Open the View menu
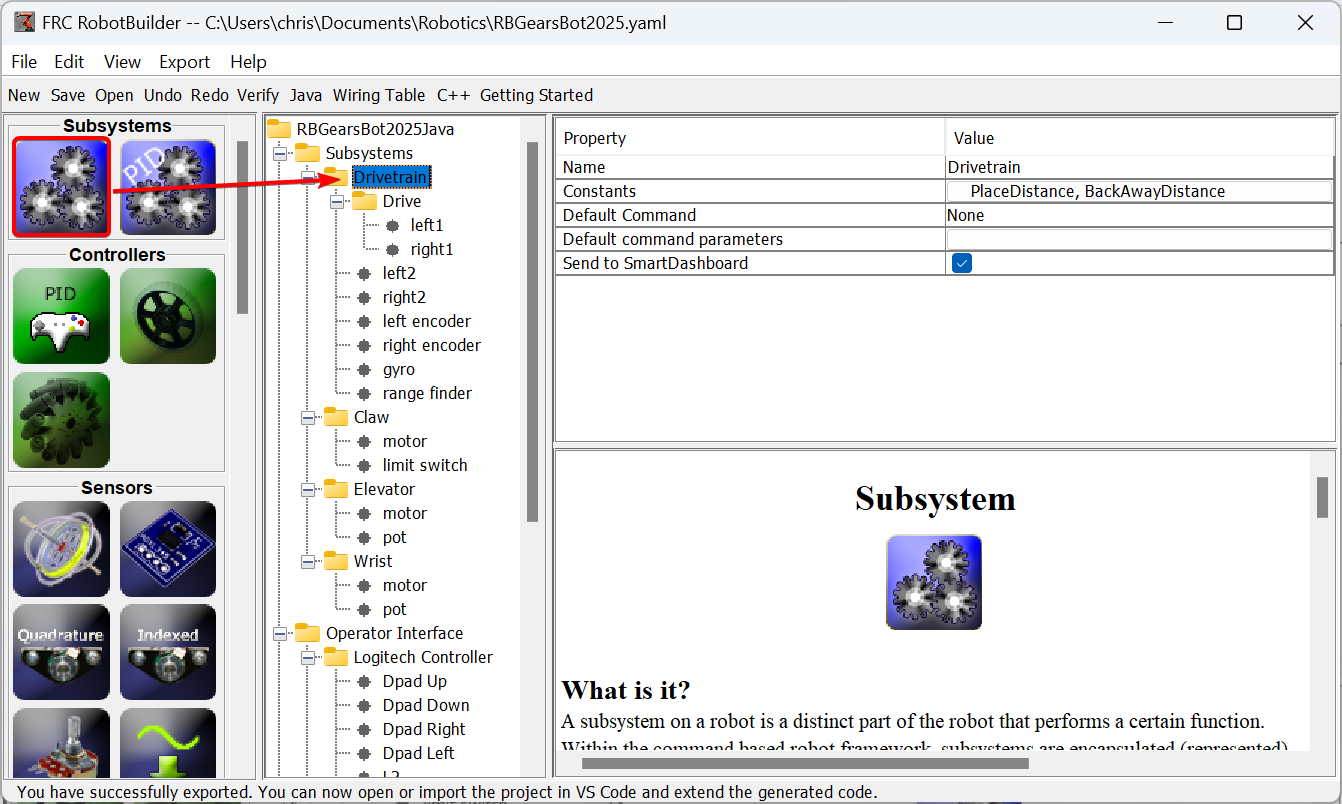The image size is (1342, 804). click(122, 61)
